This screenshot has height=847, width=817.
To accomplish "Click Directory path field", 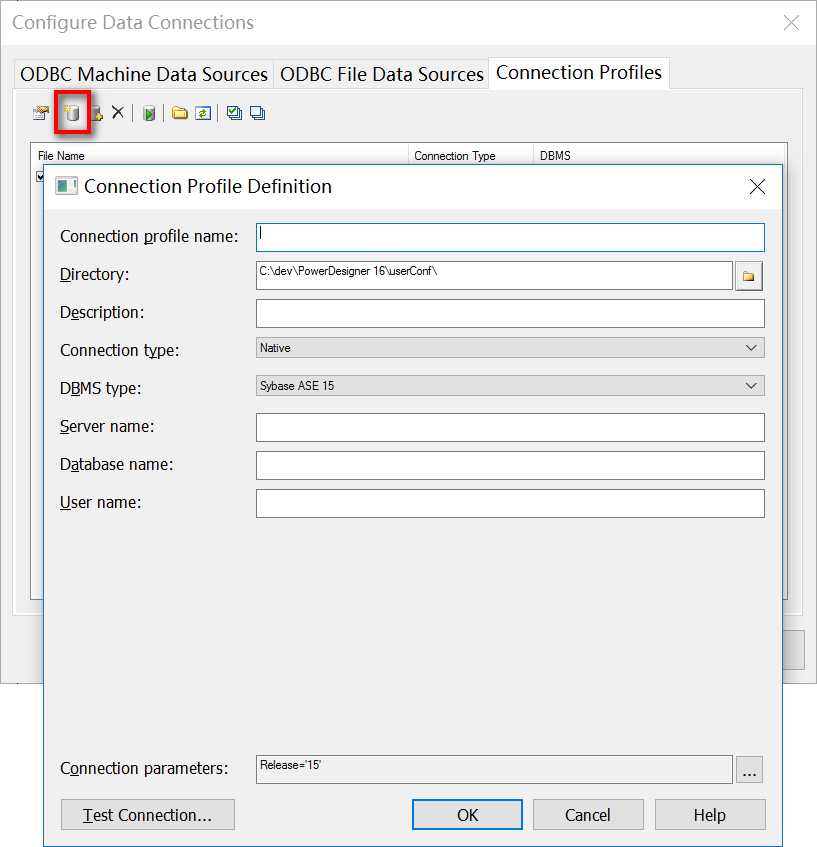I will coord(494,275).
